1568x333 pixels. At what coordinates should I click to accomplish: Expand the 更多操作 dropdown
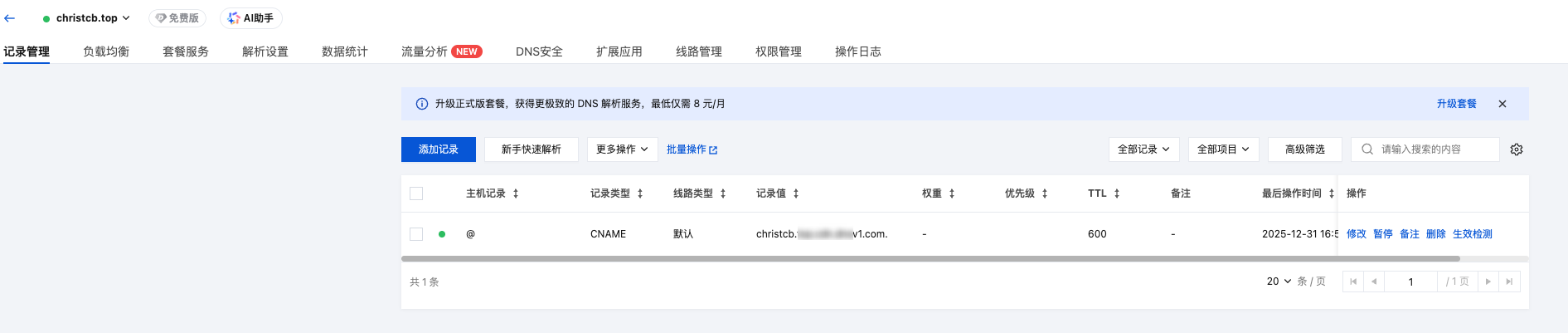[622, 149]
